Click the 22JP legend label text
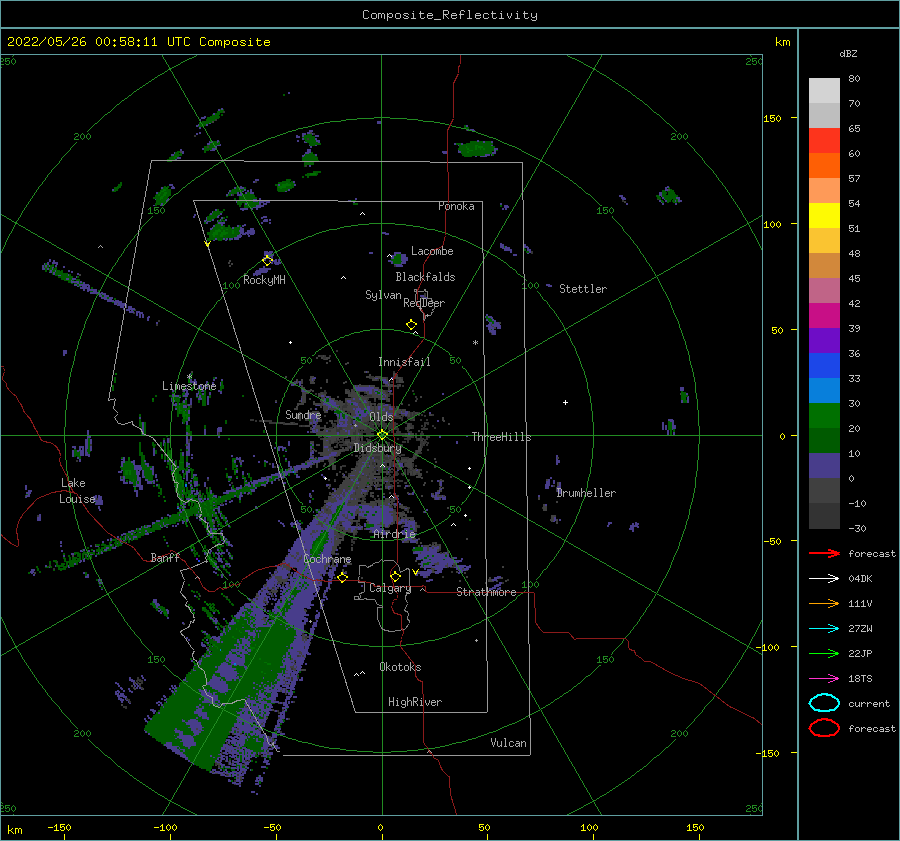This screenshot has height=841, width=900. [x=860, y=653]
